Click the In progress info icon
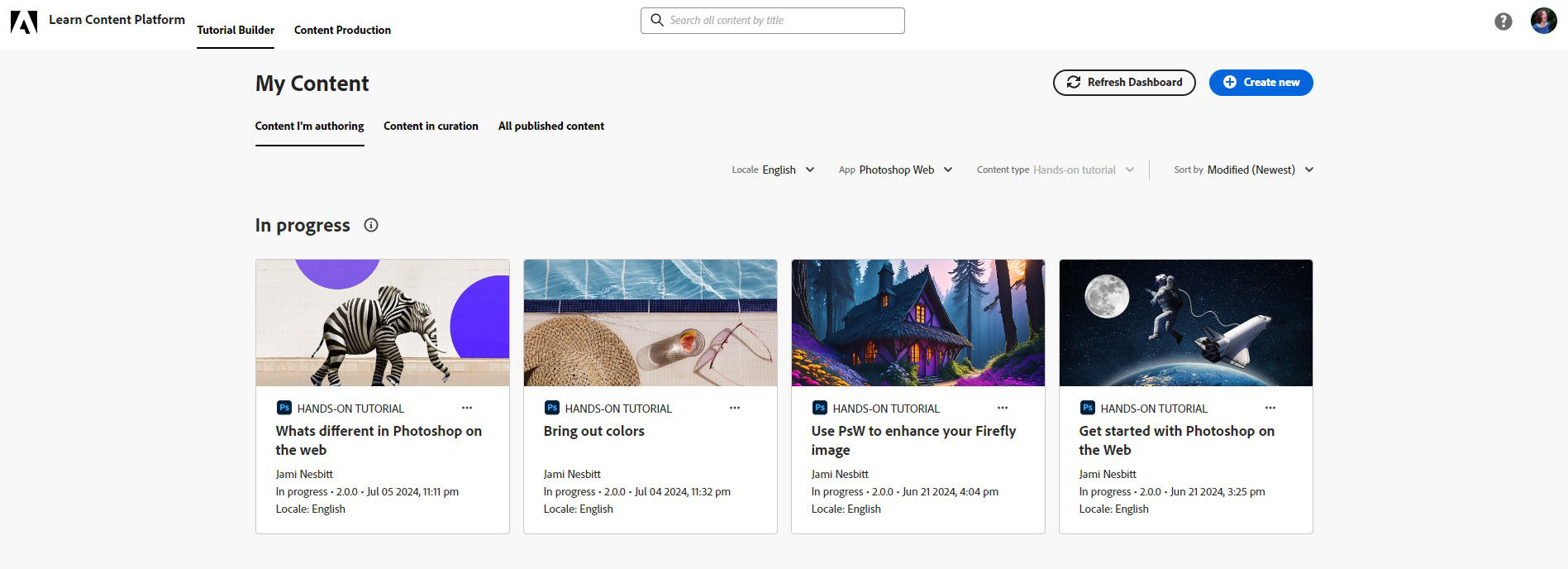1568x569 pixels. [x=371, y=225]
